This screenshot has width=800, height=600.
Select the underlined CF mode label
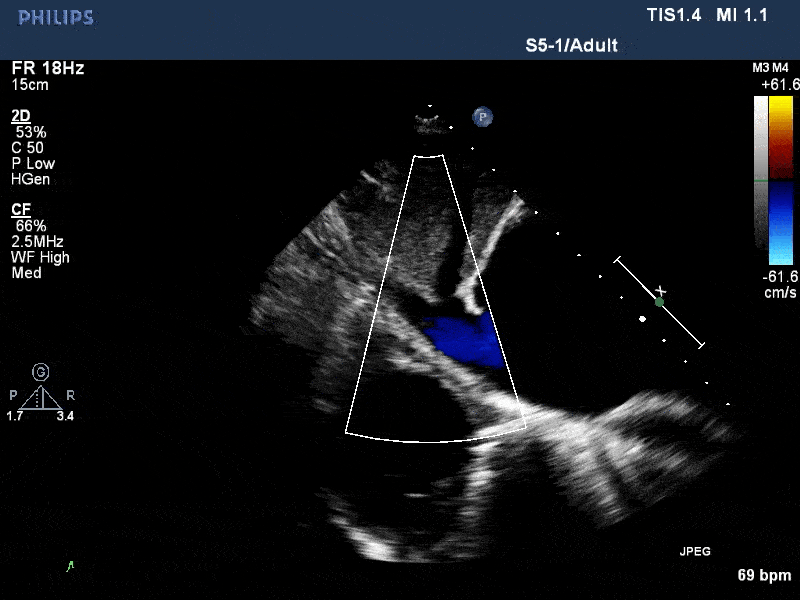(20, 210)
